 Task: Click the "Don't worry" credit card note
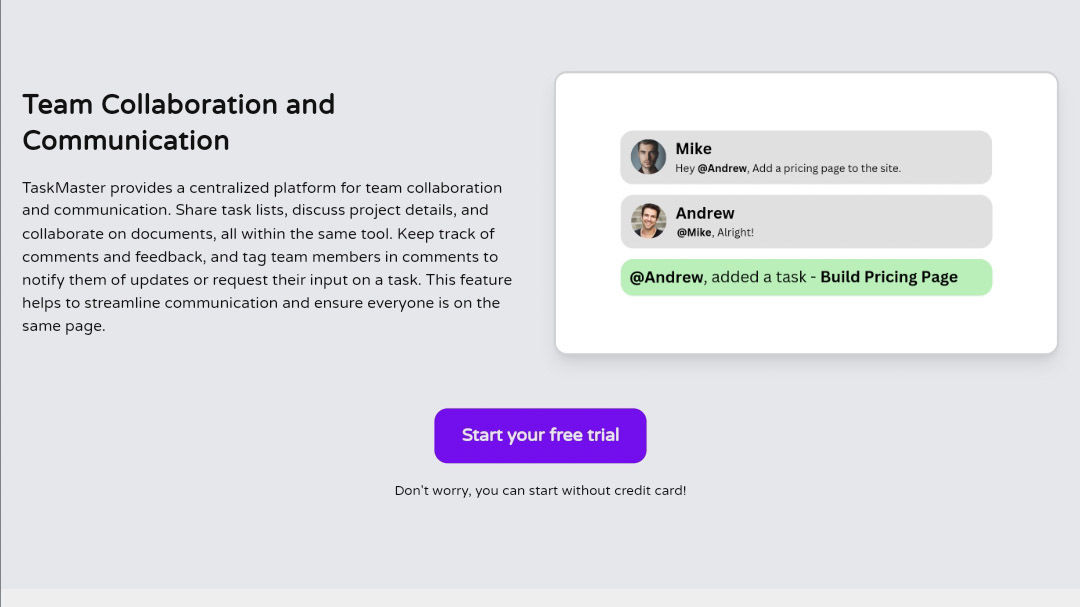click(x=540, y=491)
